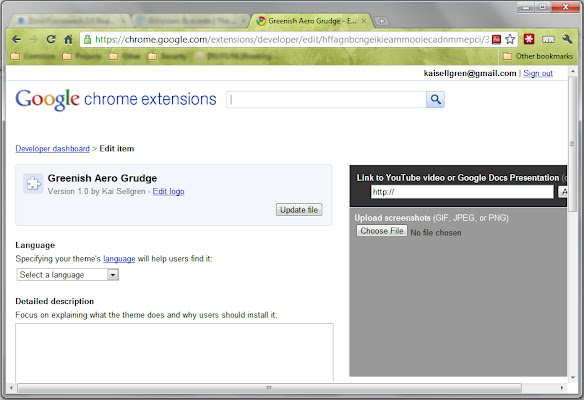Switch to the second blurred browser tab
Screen dimensions: 584x400
tap(190, 21)
